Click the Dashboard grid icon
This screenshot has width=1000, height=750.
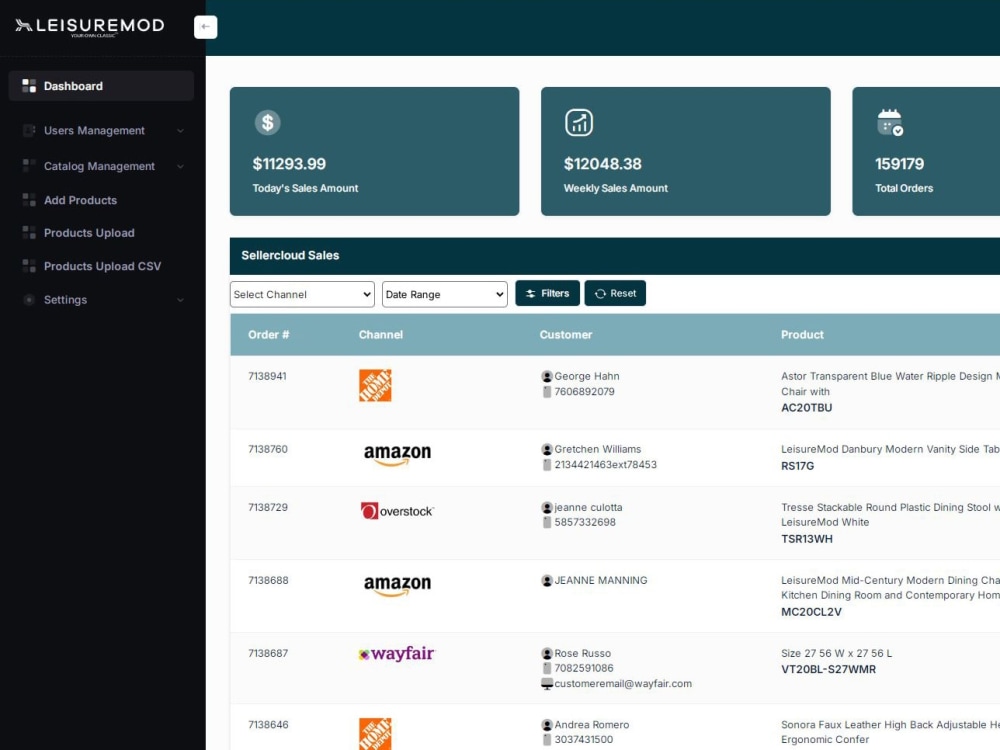click(29, 86)
